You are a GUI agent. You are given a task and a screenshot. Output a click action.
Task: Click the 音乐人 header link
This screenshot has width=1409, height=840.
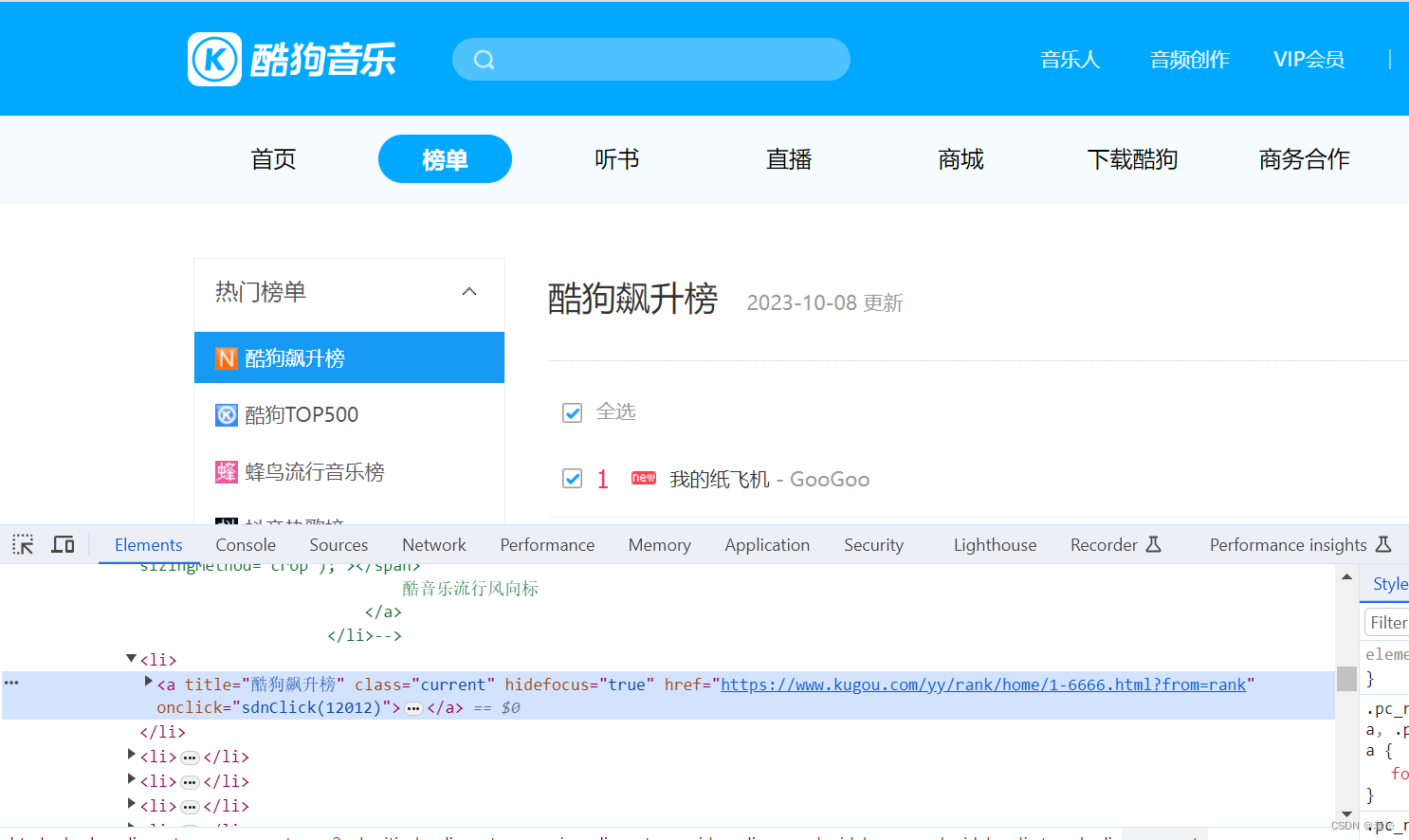[1070, 60]
